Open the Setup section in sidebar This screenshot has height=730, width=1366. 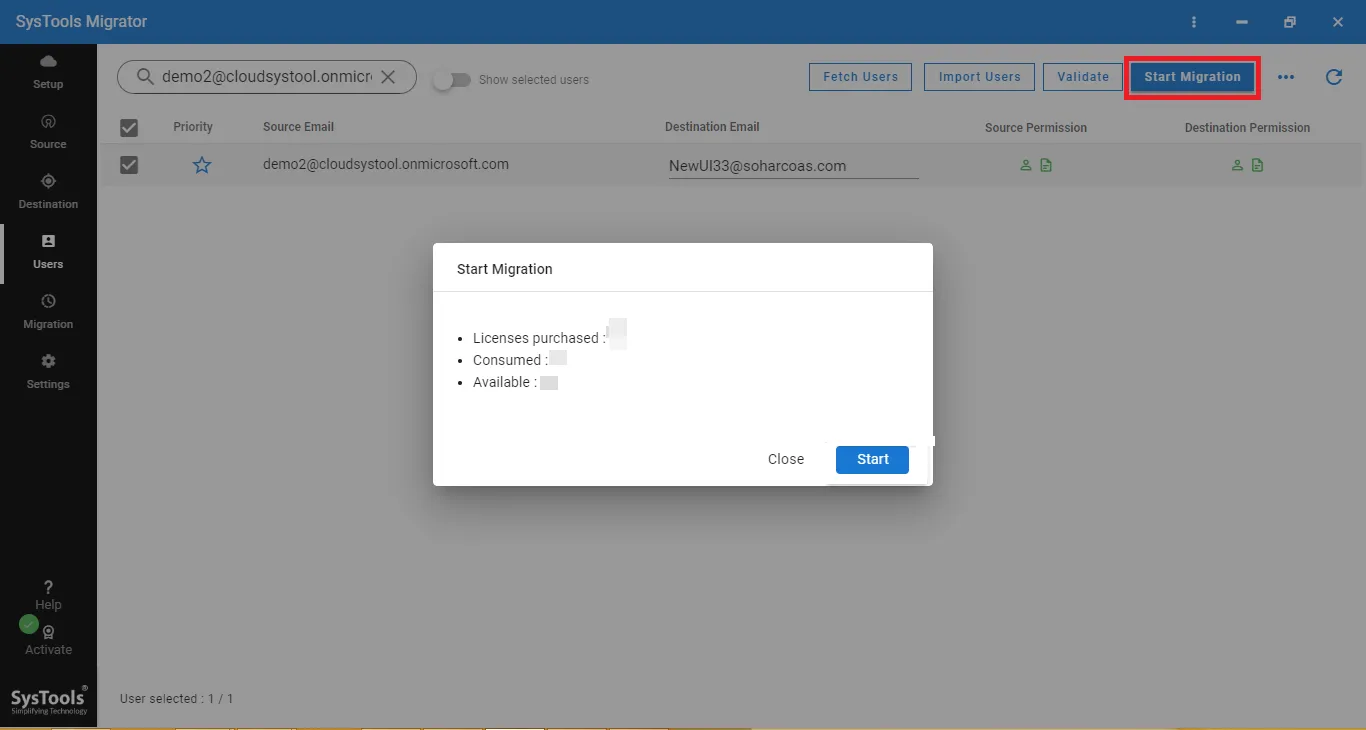(48, 72)
